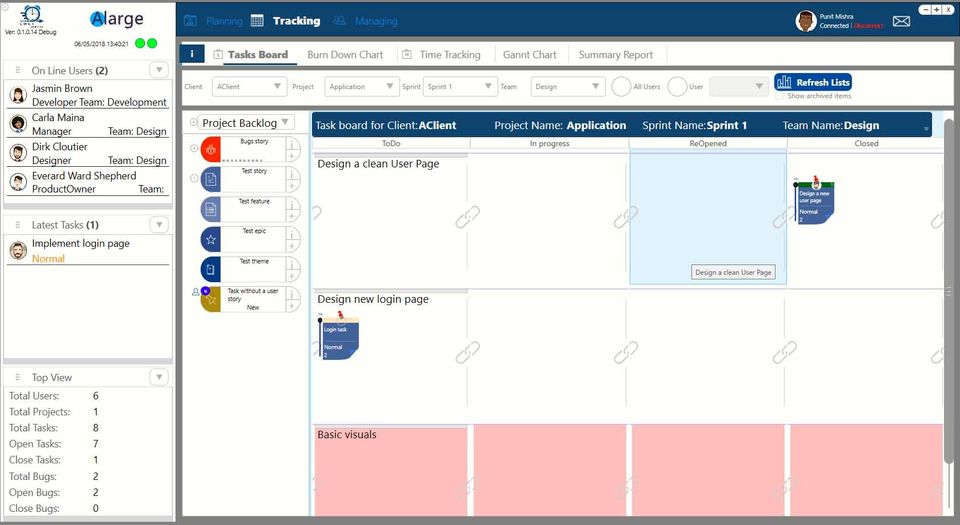Image resolution: width=960 pixels, height=525 pixels.
Task: Click Punit Mishra's profile avatar
Action: [x=806, y=21]
